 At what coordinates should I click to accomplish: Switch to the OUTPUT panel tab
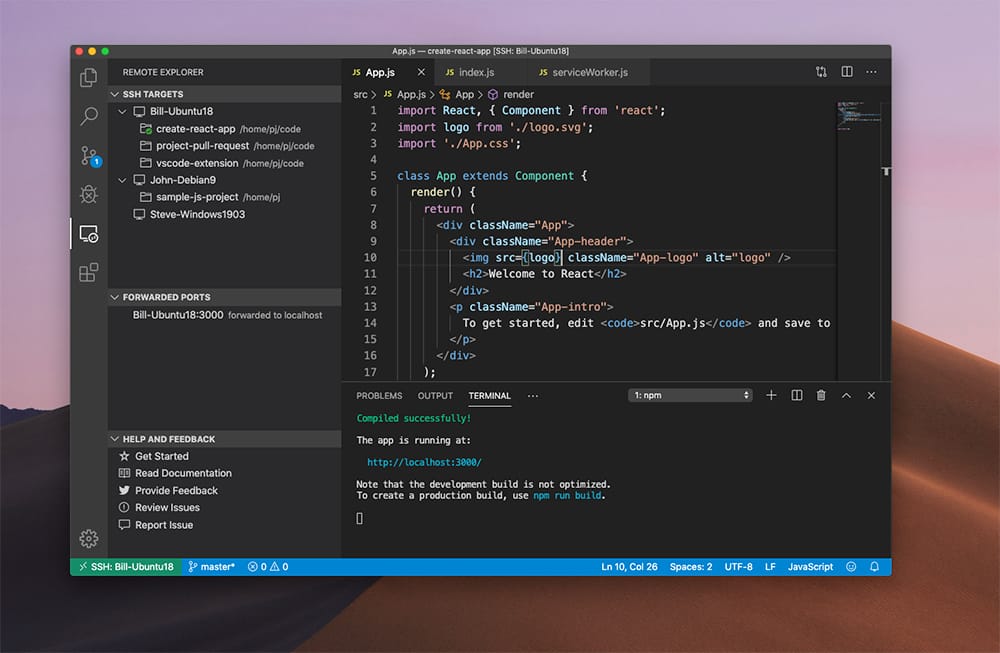click(x=435, y=395)
